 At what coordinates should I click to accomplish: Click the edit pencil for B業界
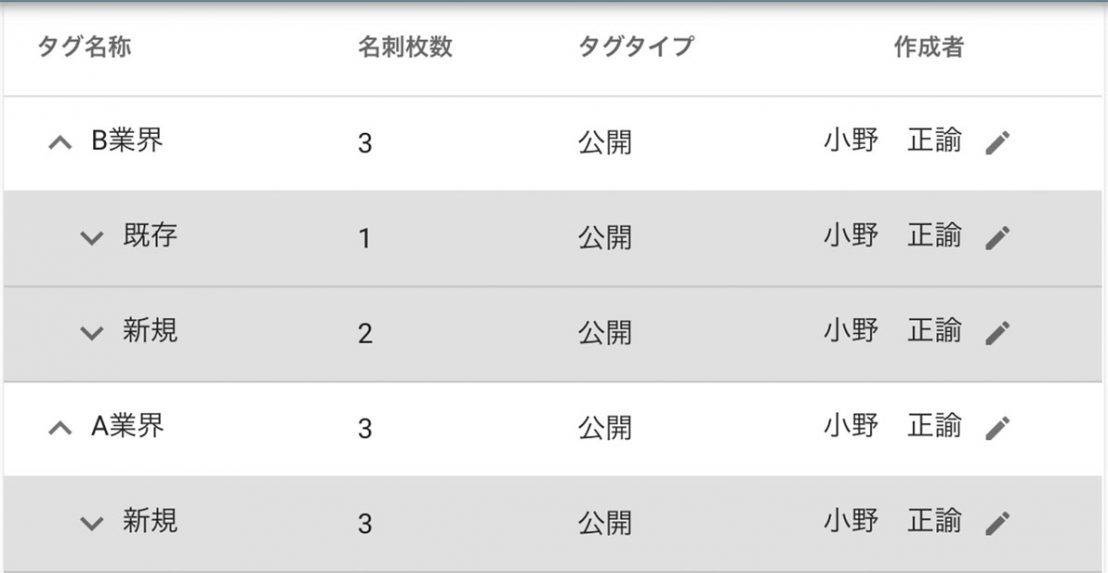998,143
